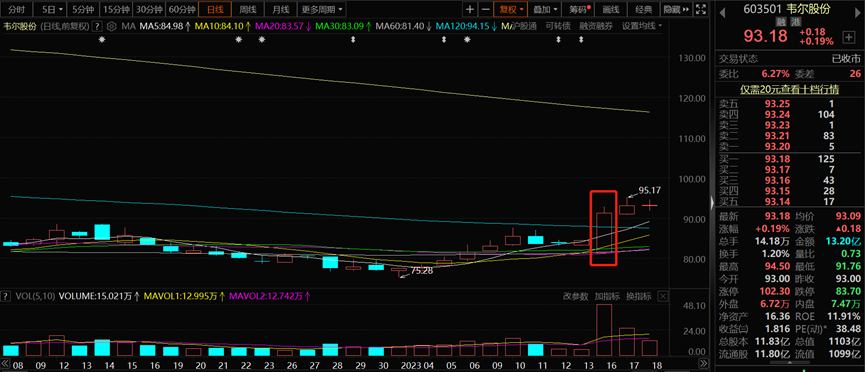
Task: Select the 30分钟 period tab
Action: 149,9
